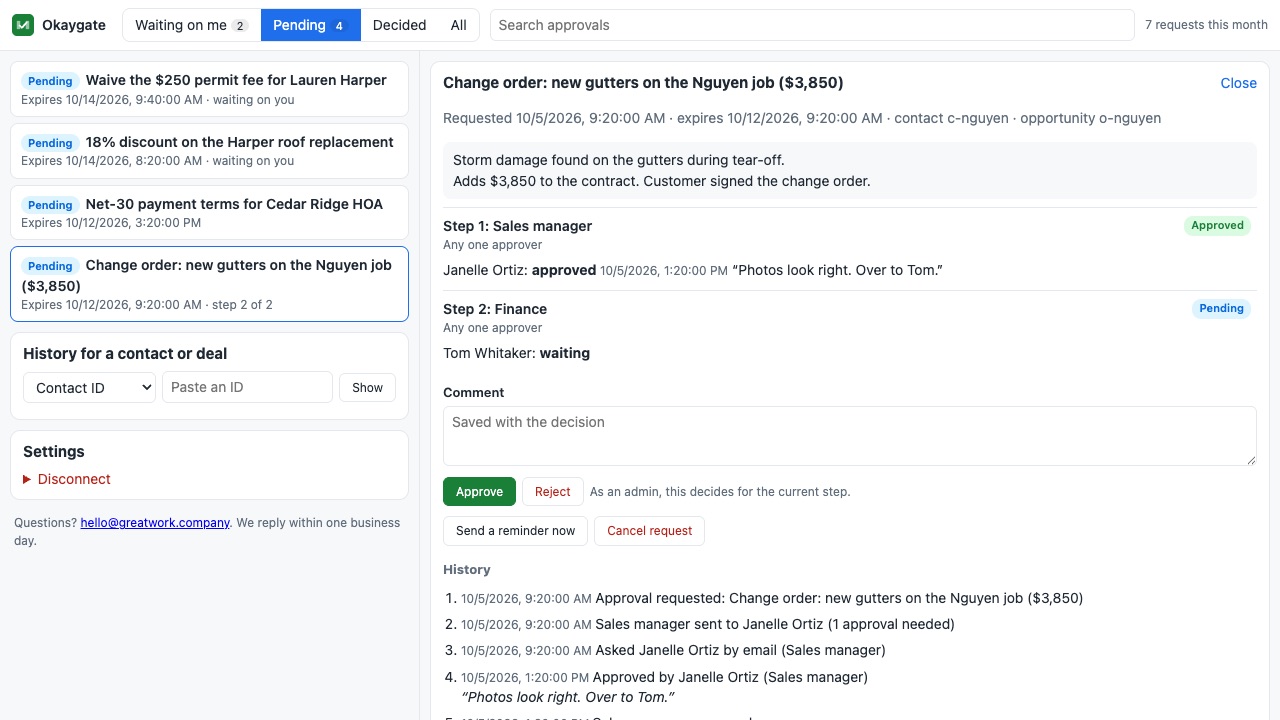1280x720 pixels.
Task: Click Tom Whitaker waiting status line
Action: click(x=516, y=353)
